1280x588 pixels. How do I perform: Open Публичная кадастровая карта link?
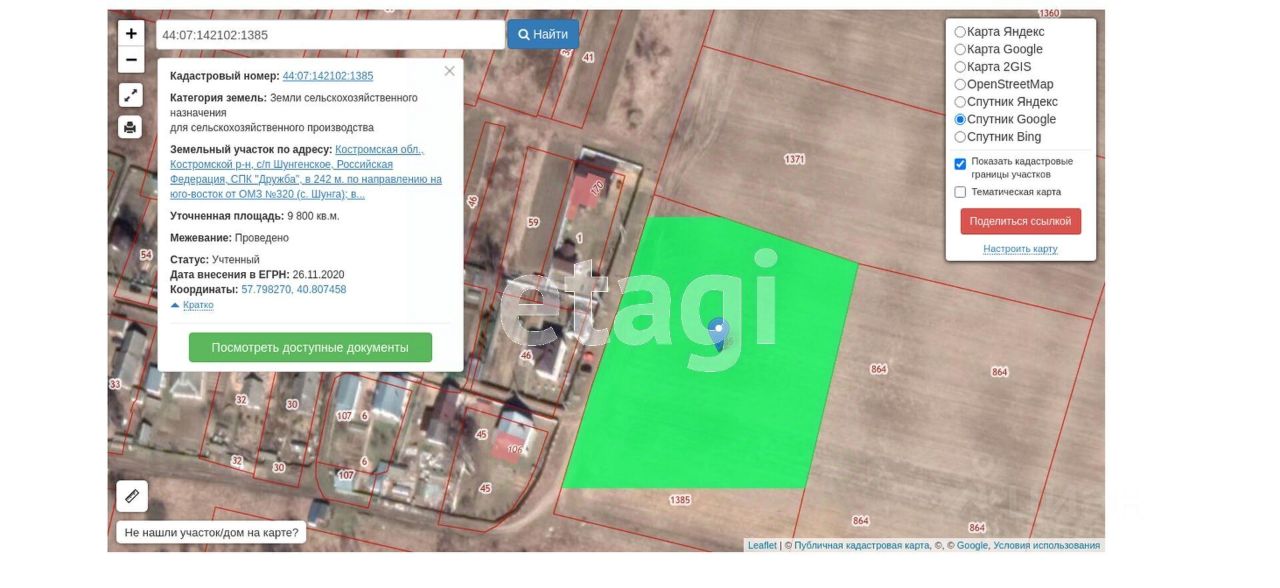click(861, 545)
